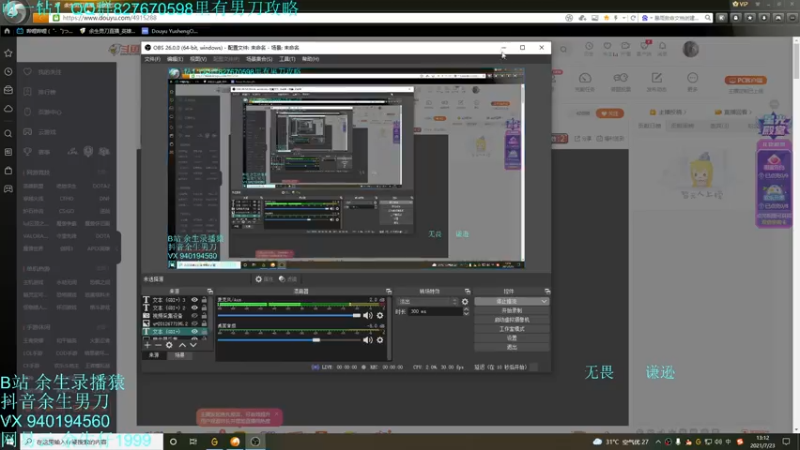
Task: Open Douyu followed heart icon in header
Action: (x=607, y=48)
